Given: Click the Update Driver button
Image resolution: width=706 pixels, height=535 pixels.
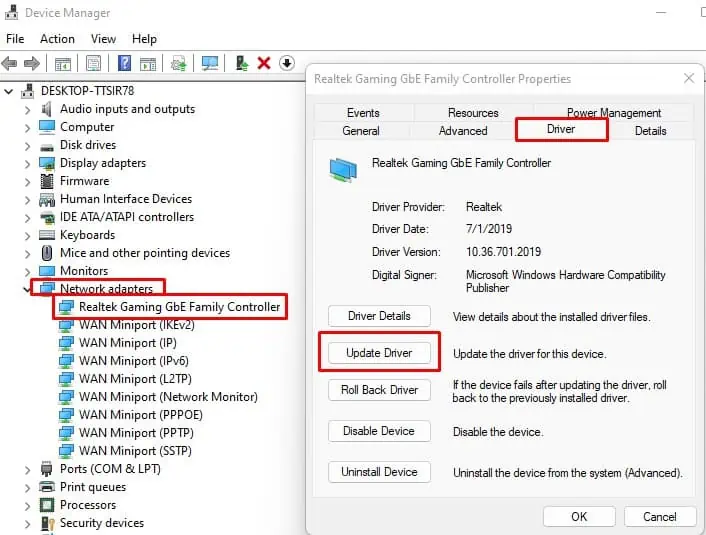Looking at the screenshot, I should (x=379, y=353).
